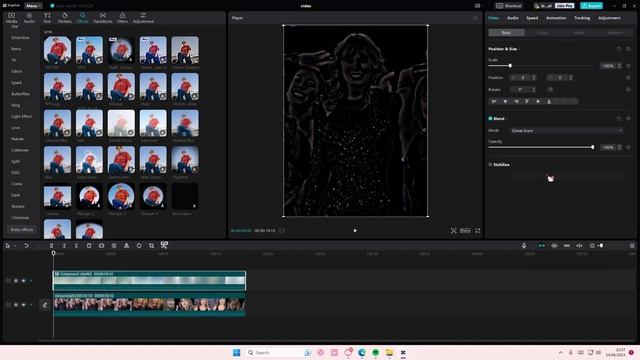
Task: Open the Shortcut button
Action: pyautogui.click(x=509, y=6)
